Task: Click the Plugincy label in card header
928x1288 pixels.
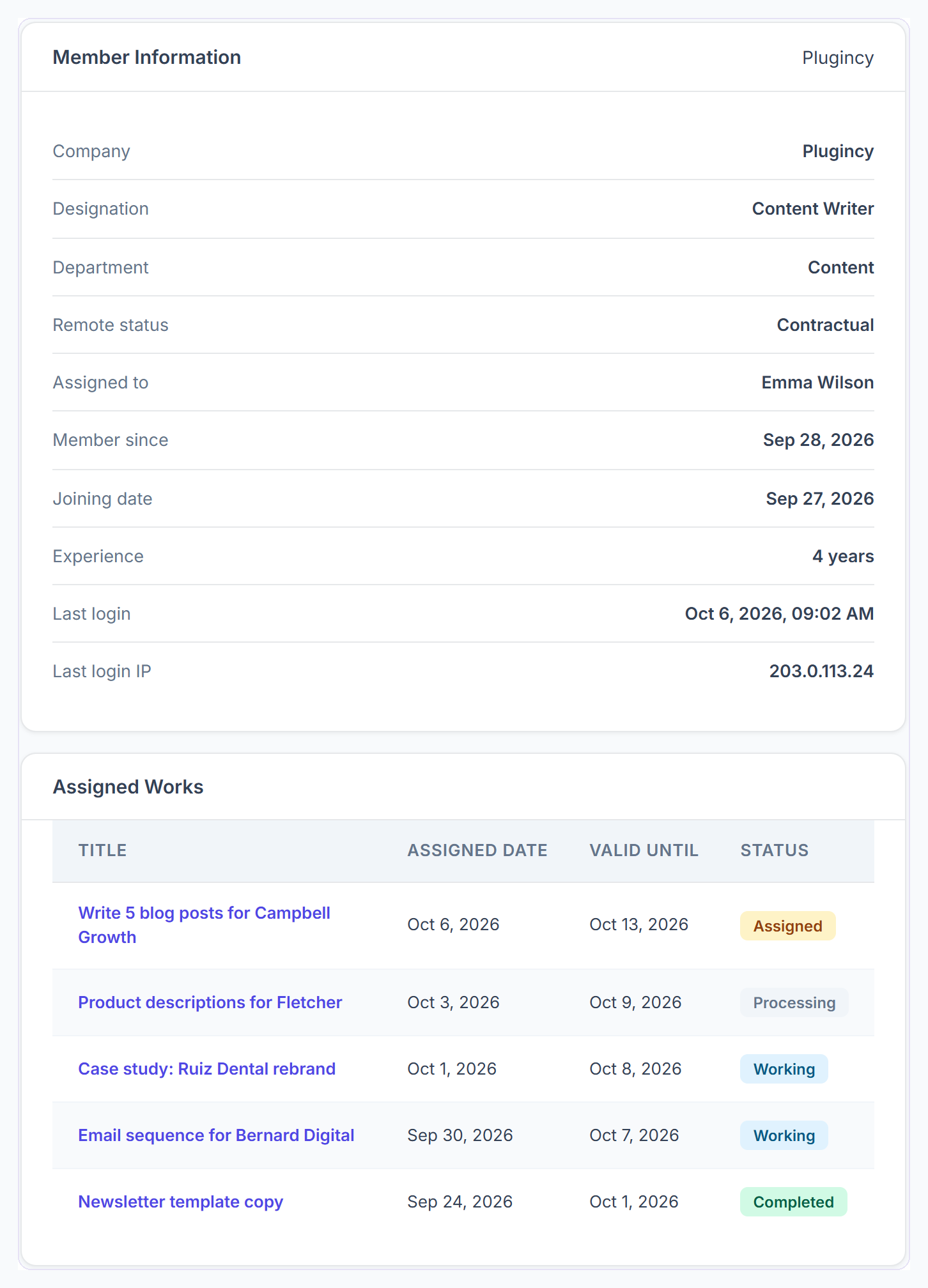Action: click(838, 57)
